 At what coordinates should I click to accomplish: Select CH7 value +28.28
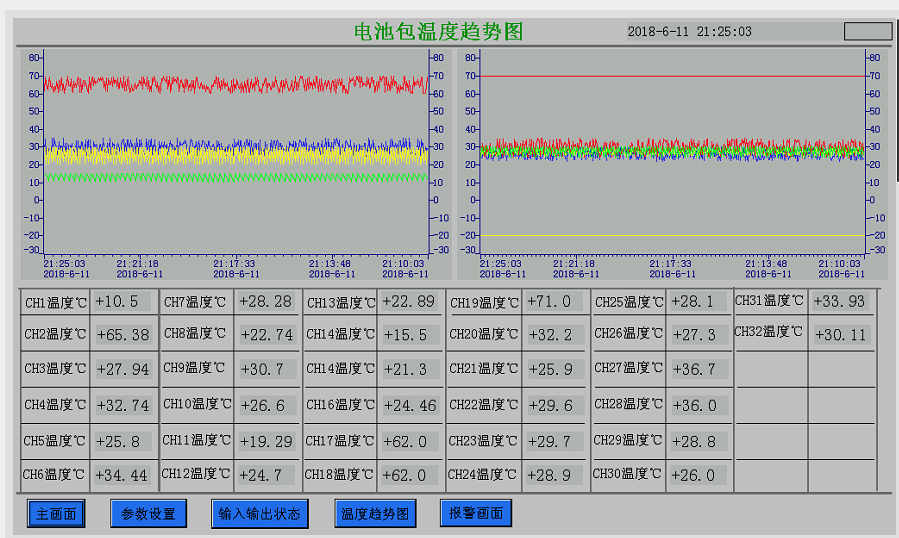[266, 302]
